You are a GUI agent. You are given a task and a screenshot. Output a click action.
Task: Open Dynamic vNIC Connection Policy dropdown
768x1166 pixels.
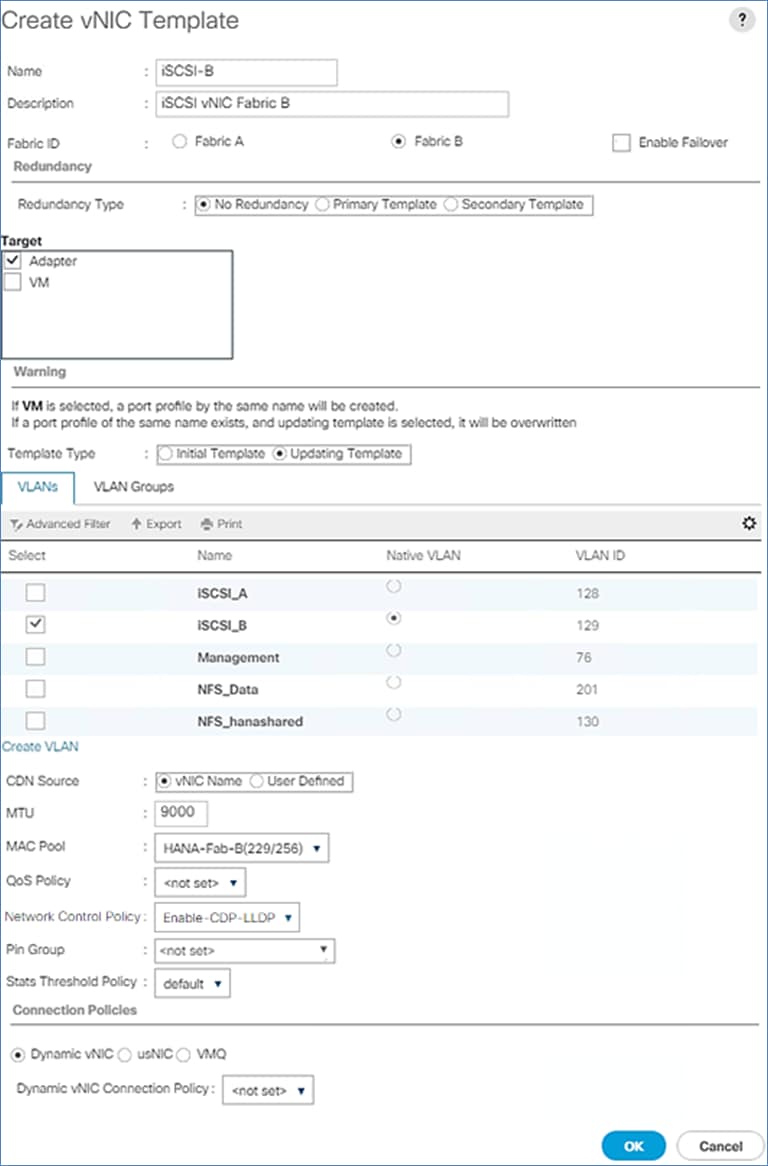pyautogui.click(x=268, y=1090)
